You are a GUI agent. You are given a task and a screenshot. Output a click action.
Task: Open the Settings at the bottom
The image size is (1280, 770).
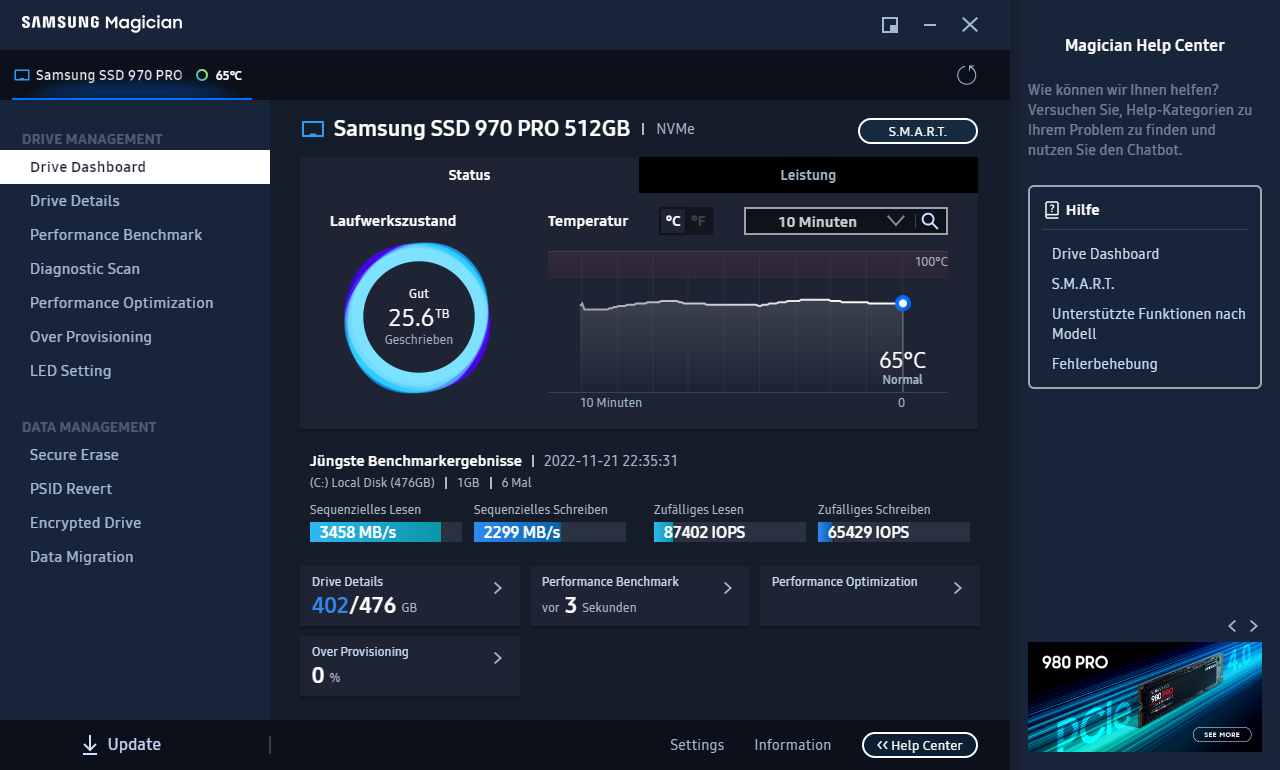click(697, 744)
